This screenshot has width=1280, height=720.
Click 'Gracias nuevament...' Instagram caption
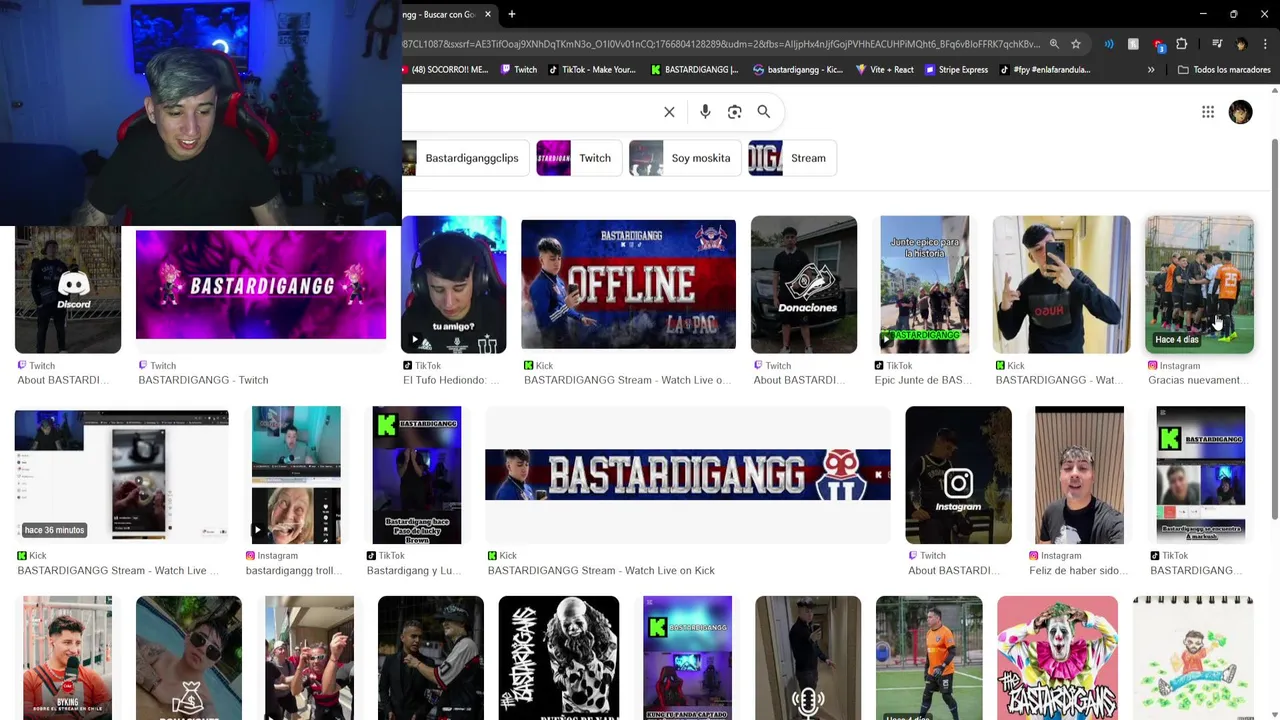click(1199, 380)
